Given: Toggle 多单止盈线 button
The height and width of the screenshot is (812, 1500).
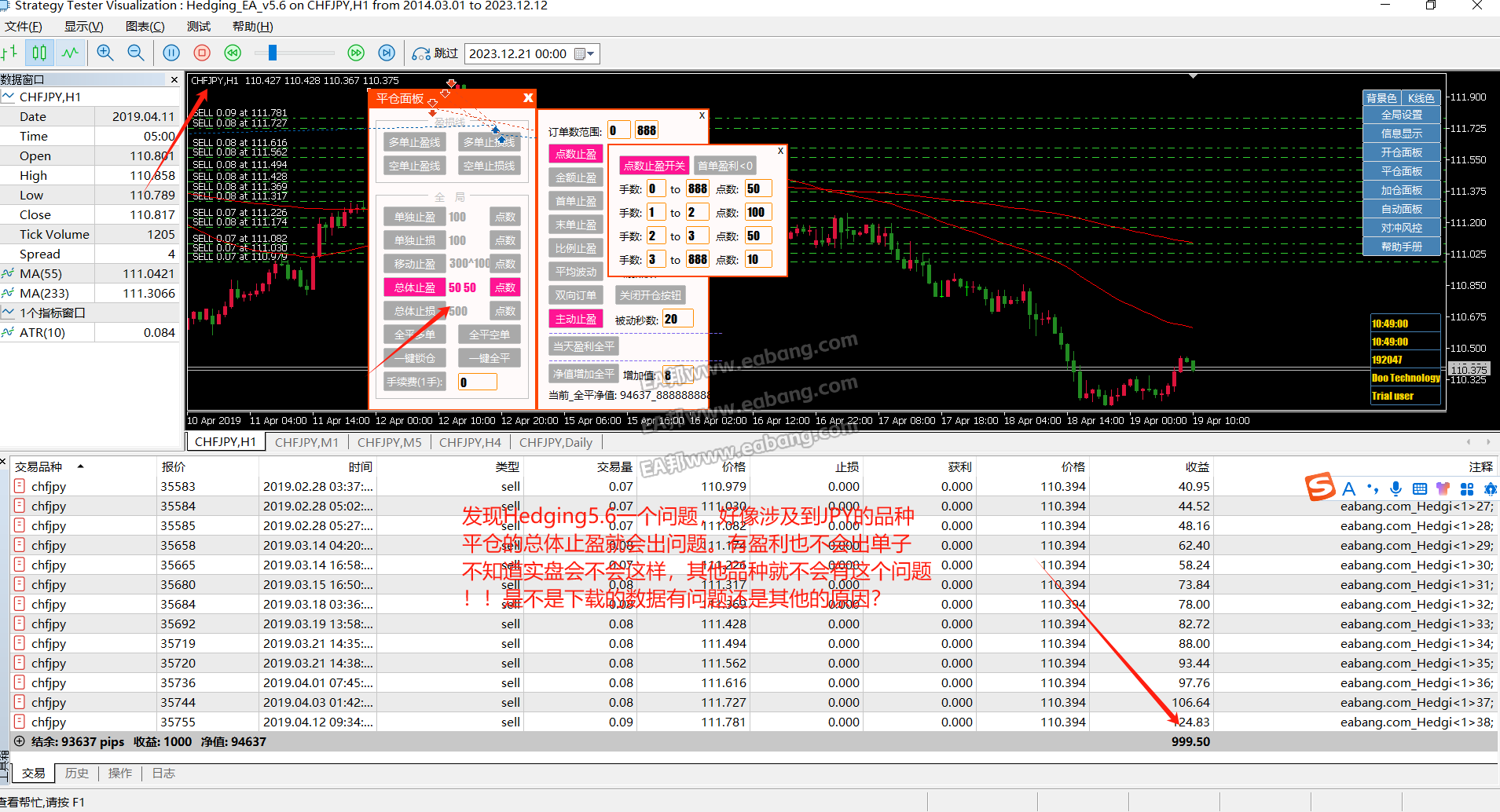Looking at the screenshot, I should 414,142.
